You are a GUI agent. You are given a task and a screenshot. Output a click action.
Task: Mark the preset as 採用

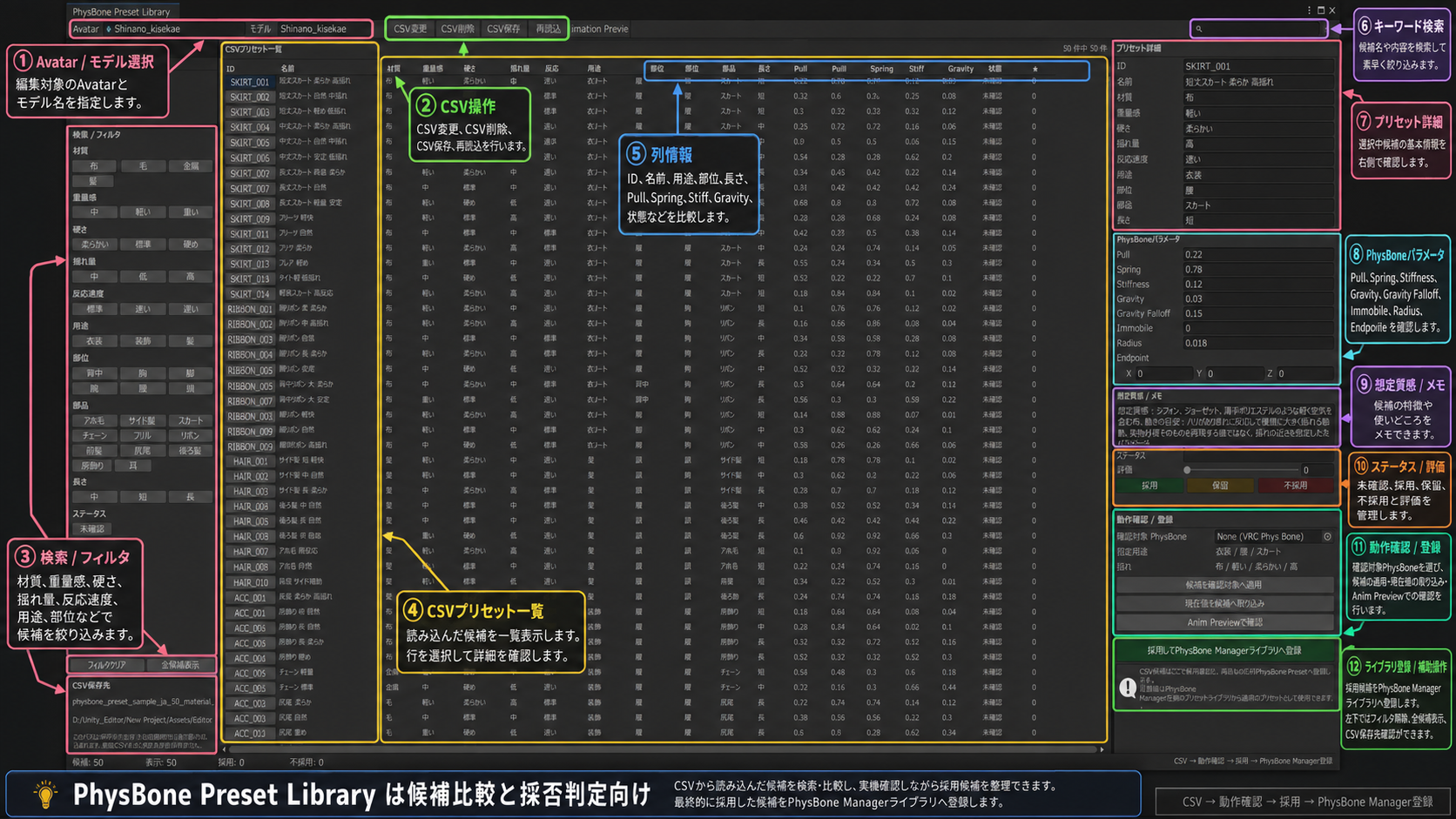[x=1149, y=486]
